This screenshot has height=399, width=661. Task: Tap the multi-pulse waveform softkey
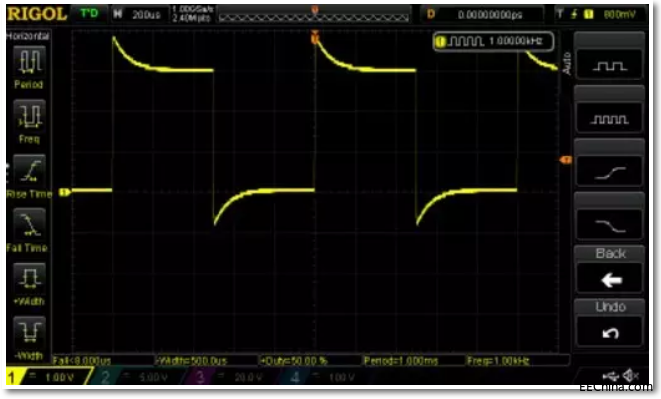pos(609,118)
